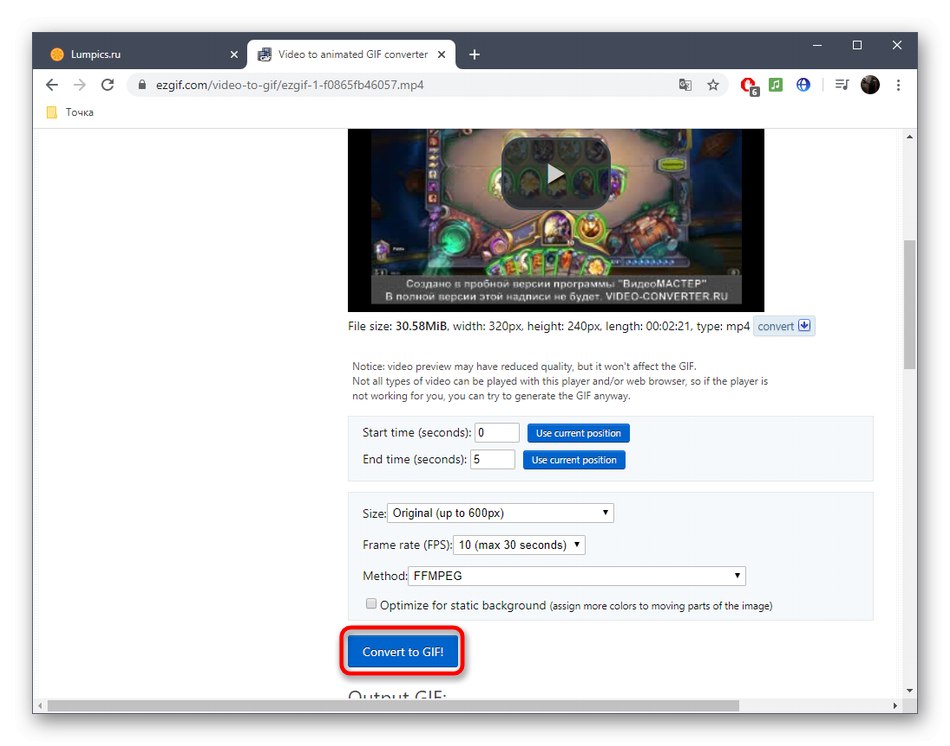The height and width of the screenshot is (746, 950).
Task: Open the translate page icon
Action: (x=685, y=85)
